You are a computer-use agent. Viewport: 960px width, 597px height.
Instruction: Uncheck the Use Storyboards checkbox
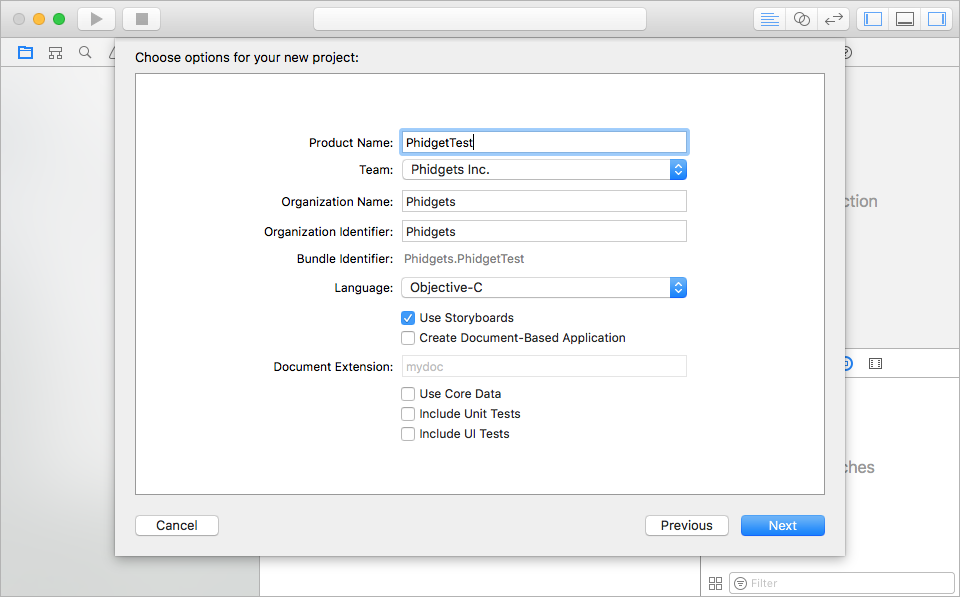coord(408,318)
